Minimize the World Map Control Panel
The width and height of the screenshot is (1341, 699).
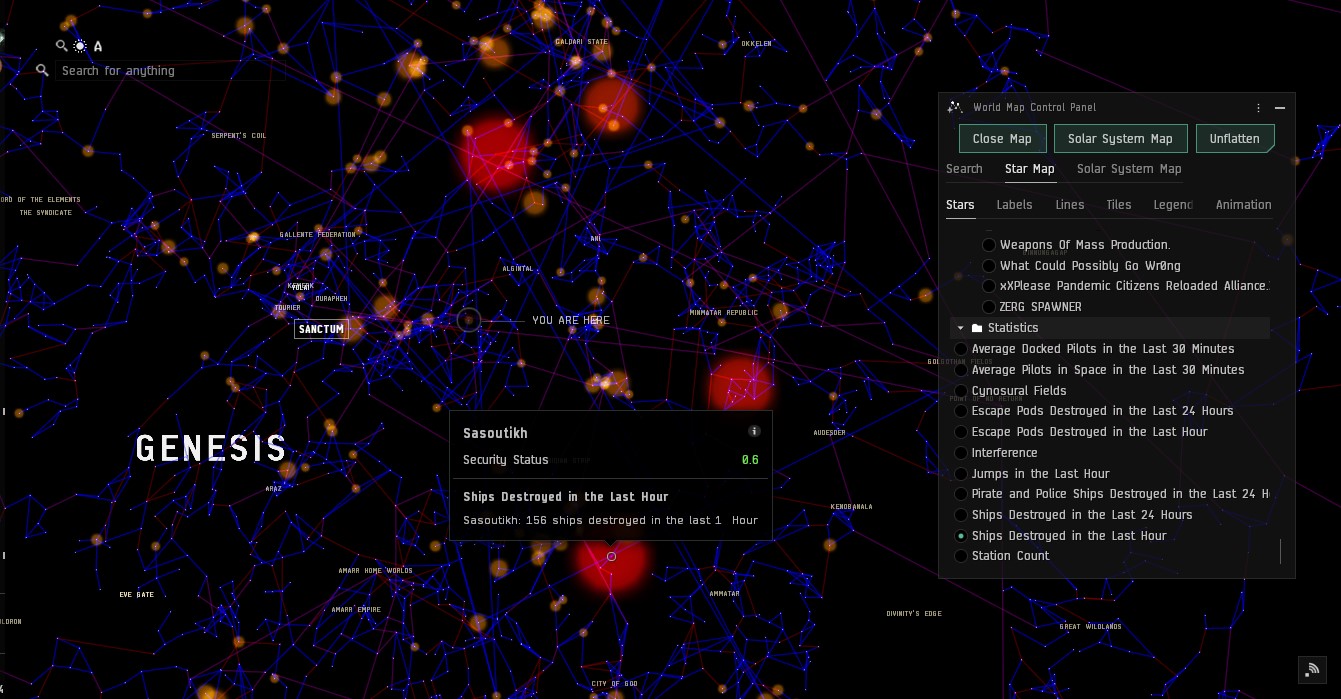[1280, 108]
